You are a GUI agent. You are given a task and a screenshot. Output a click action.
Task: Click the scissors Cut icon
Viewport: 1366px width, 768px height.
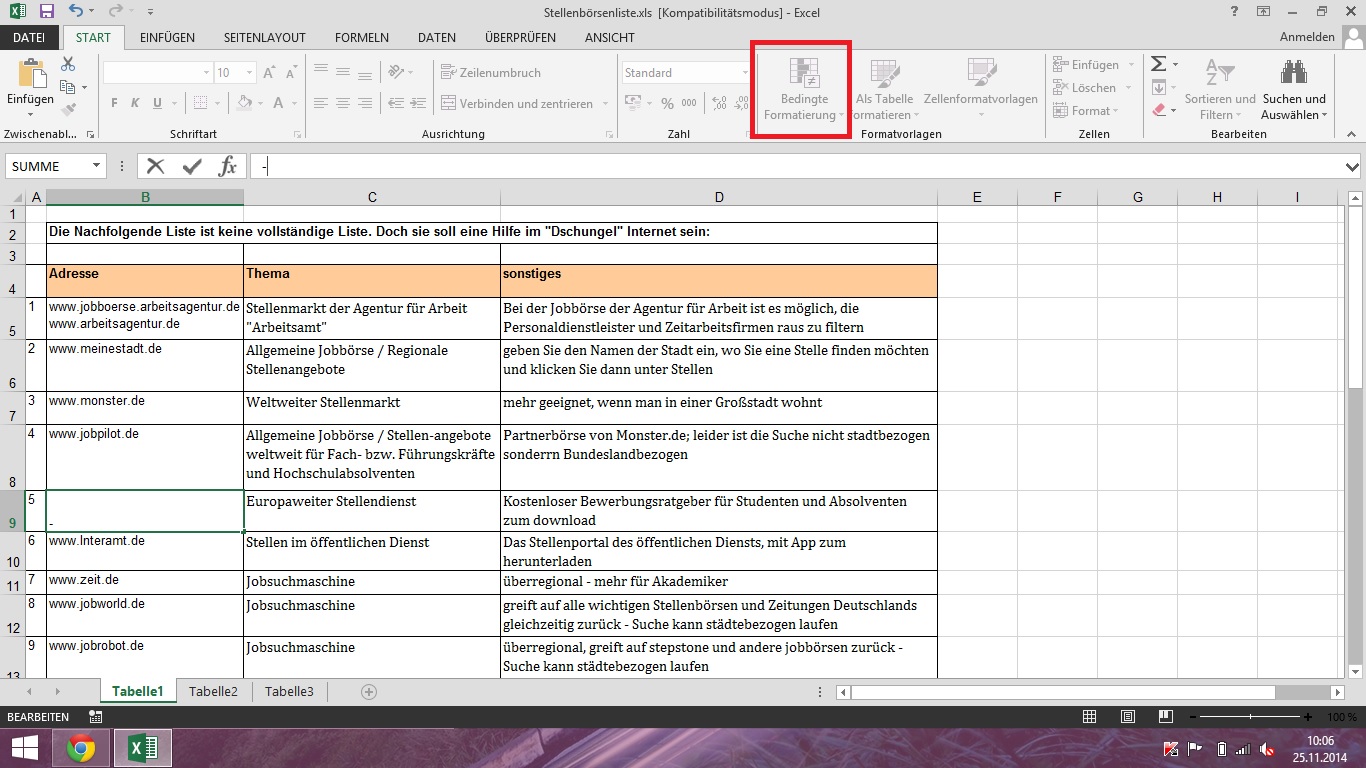(x=68, y=64)
